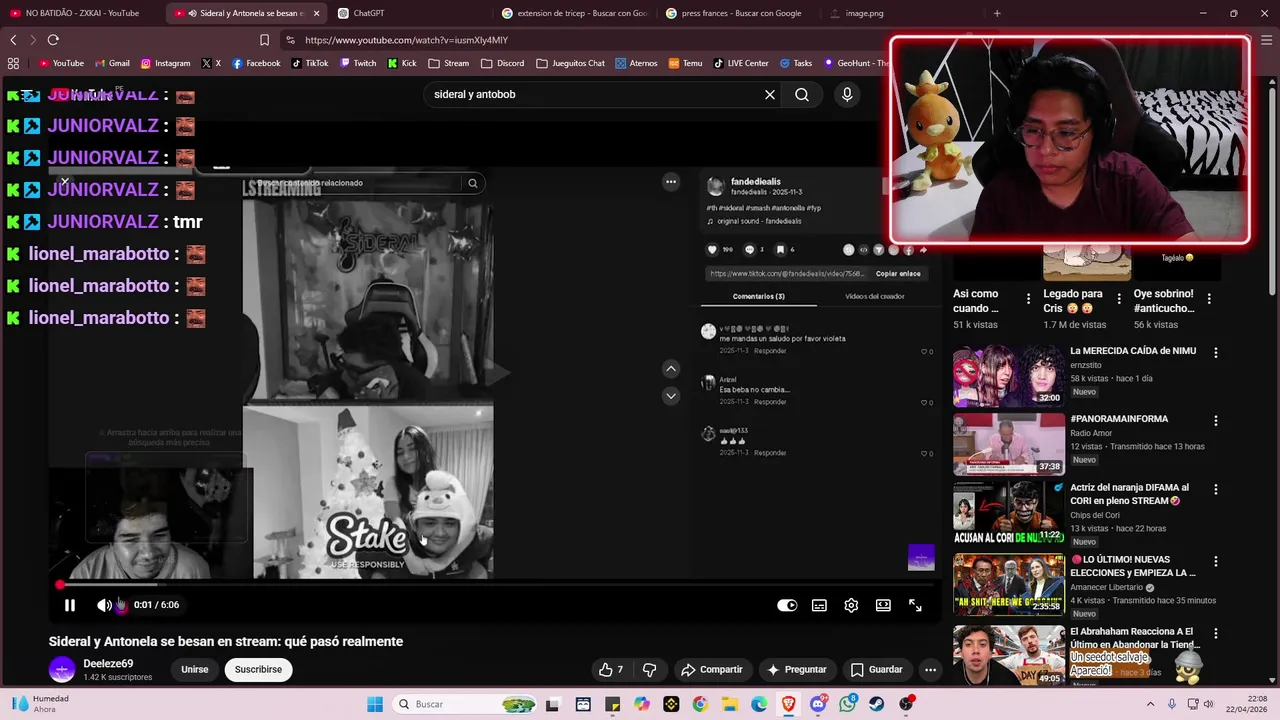Open the Instagram bookmark
The height and width of the screenshot is (720, 1280).
pos(165,63)
